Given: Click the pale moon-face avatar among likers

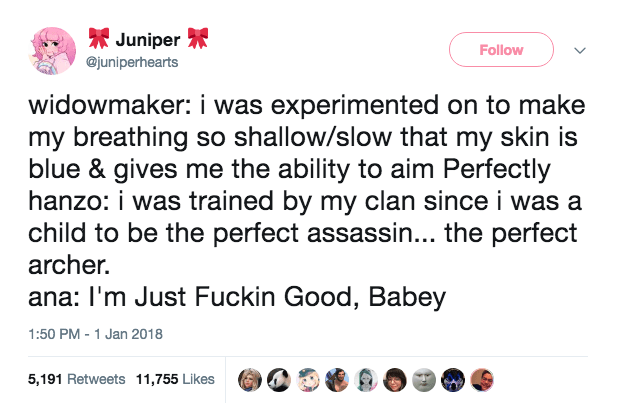Looking at the screenshot, I should click(x=424, y=379).
